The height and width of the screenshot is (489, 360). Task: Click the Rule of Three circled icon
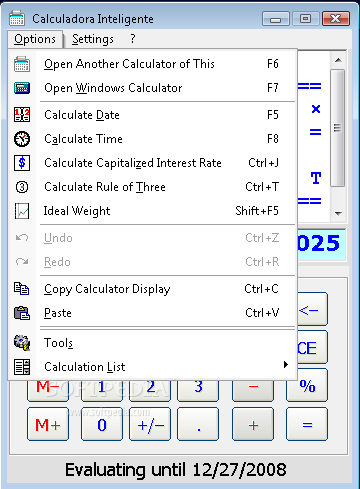point(22,187)
